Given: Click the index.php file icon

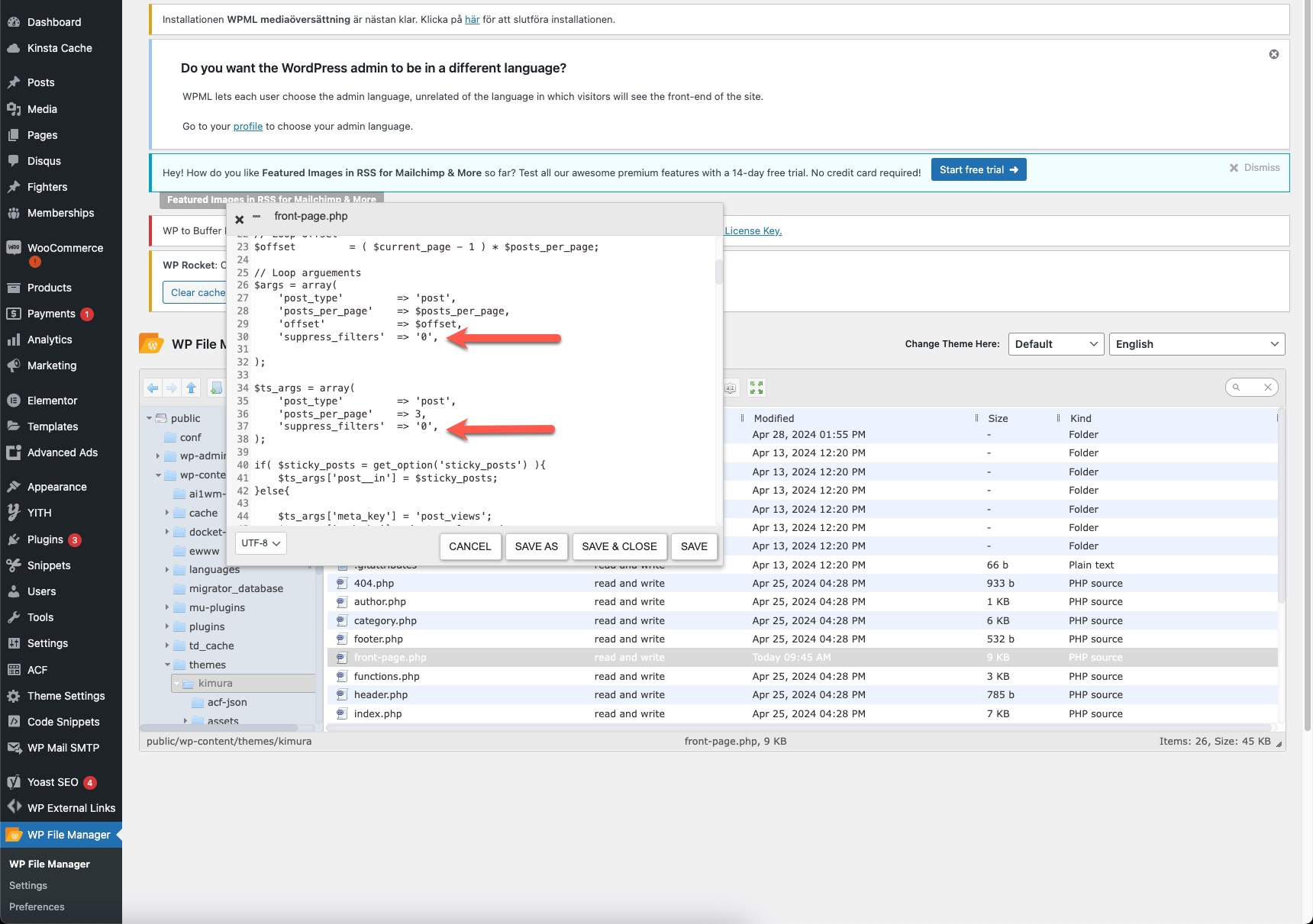Looking at the screenshot, I should [341, 713].
